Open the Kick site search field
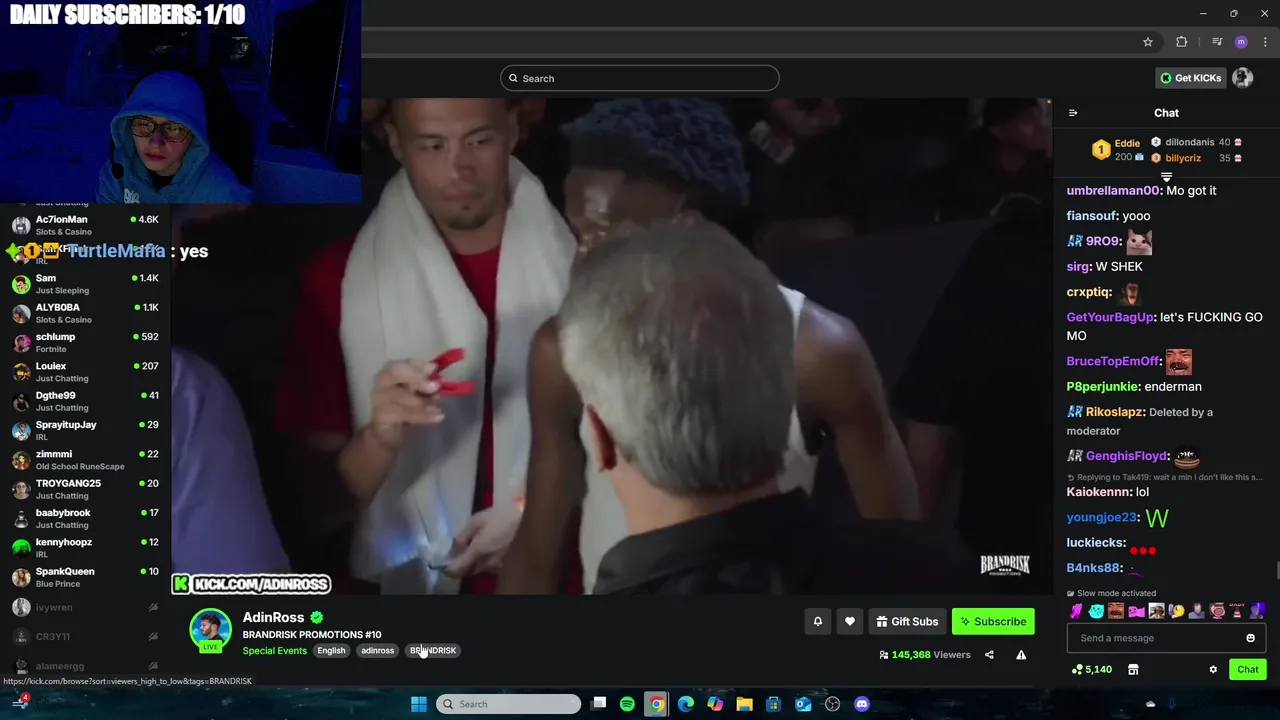Screen dimensions: 1280x720 pyautogui.click(x=640, y=78)
